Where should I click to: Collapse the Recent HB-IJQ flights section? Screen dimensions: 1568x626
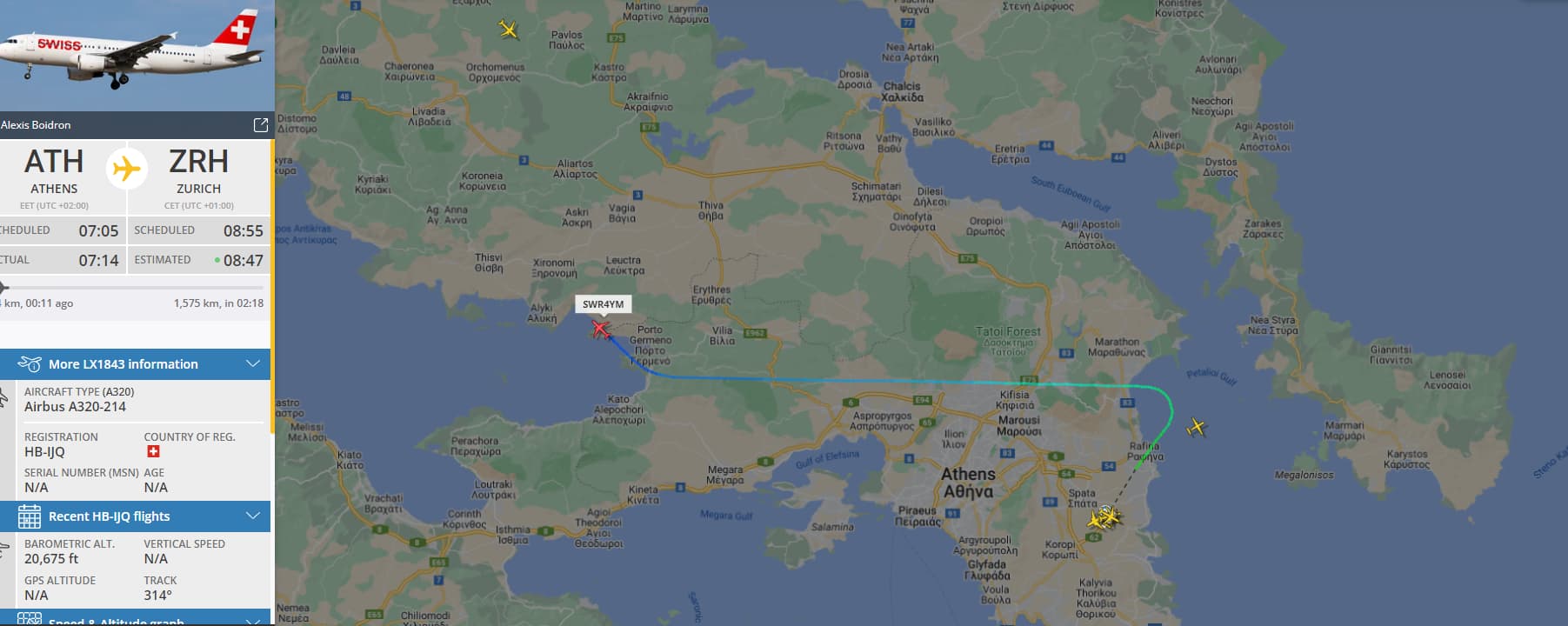[253, 516]
